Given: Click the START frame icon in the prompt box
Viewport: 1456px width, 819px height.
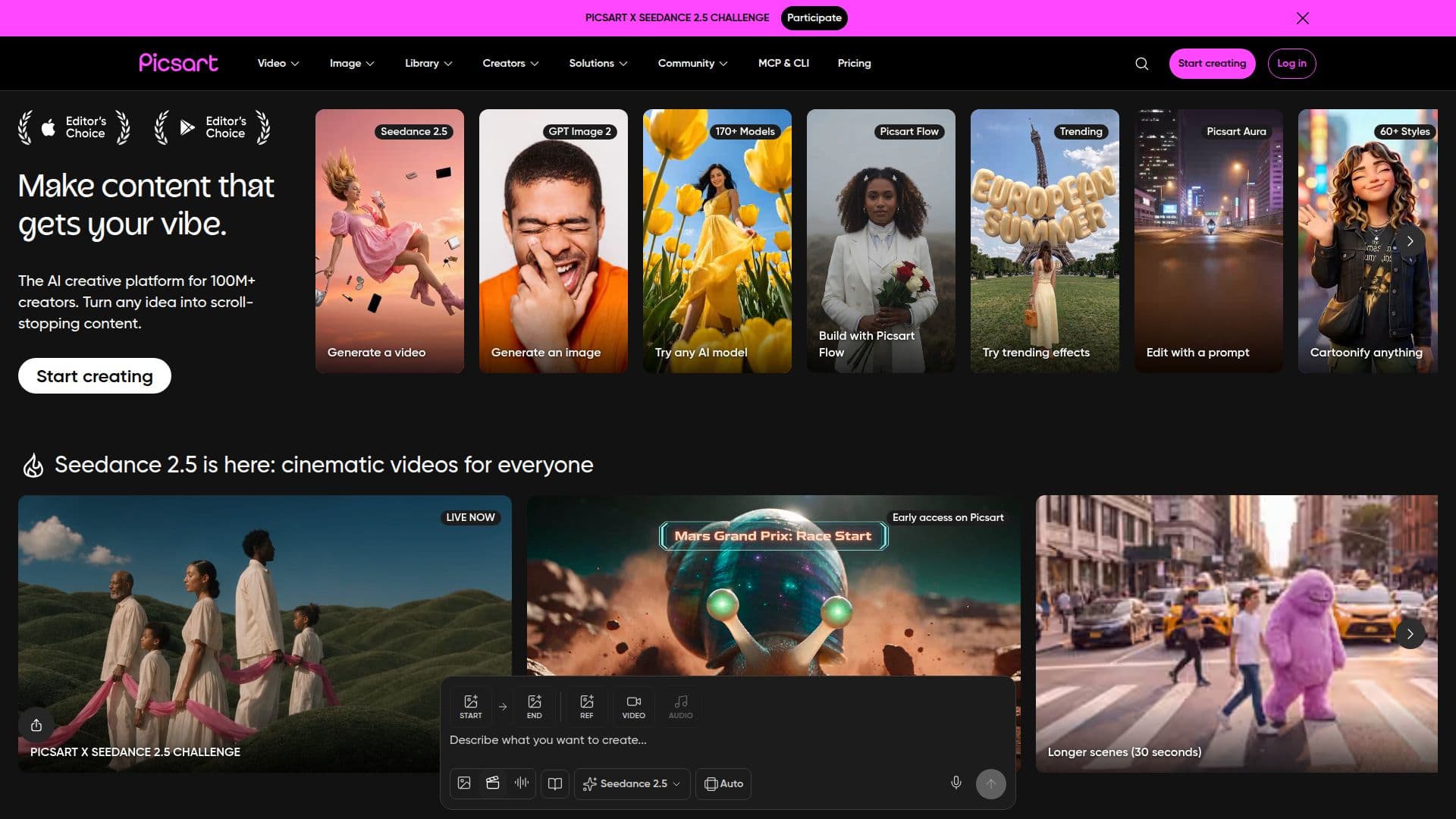Looking at the screenshot, I should 470,706.
